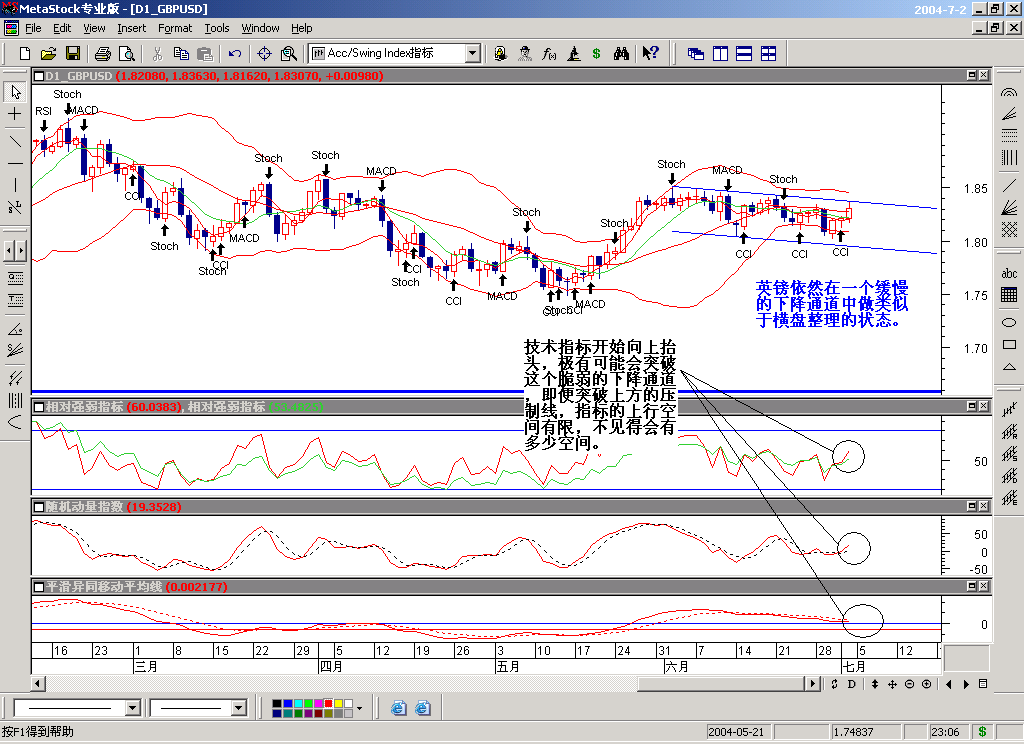Click the system tester dollar icon
This screenshot has width=1024, height=744.
596,53
